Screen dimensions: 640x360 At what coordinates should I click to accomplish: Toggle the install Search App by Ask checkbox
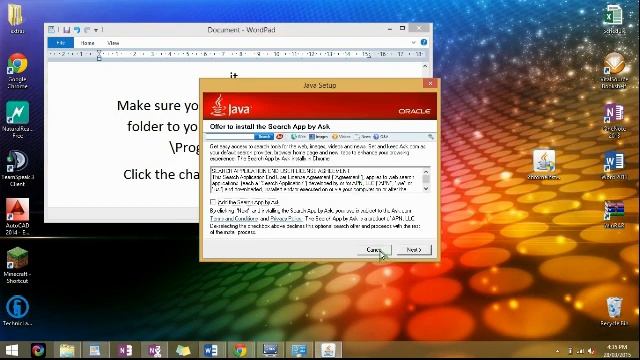(x=213, y=202)
